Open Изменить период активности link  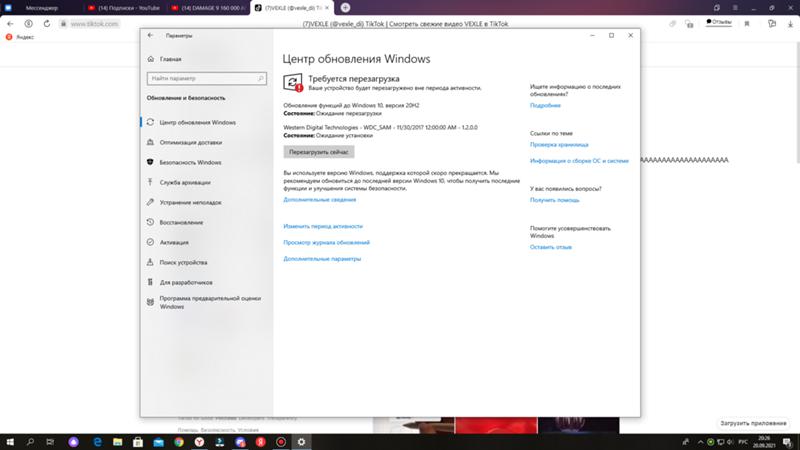pyautogui.click(x=323, y=226)
